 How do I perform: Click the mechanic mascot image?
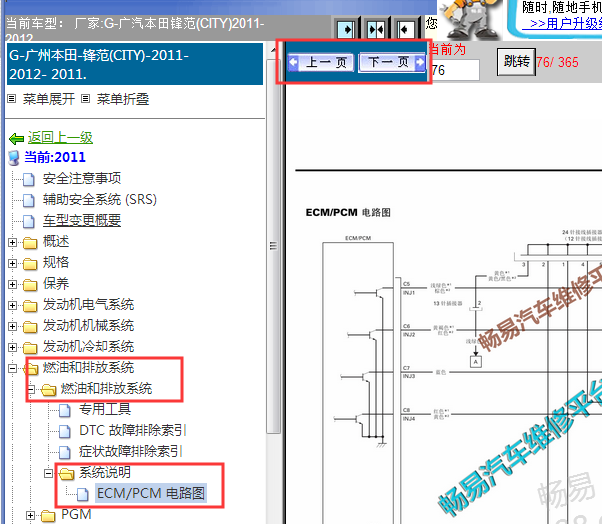coord(471,19)
